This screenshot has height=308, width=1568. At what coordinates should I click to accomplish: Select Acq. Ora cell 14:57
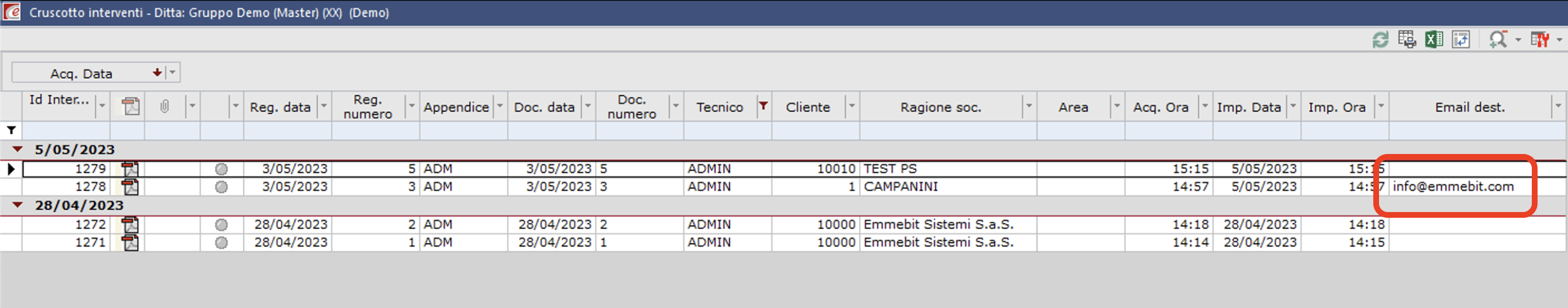[x=1168, y=186]
